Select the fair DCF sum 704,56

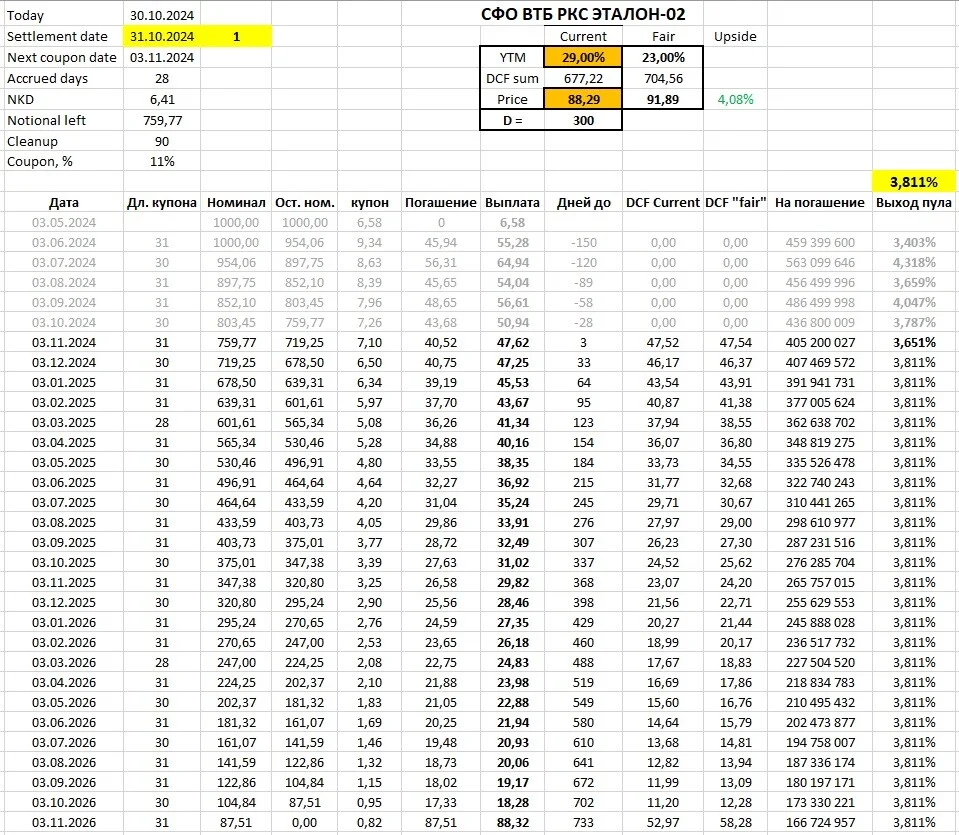[663, 78]
